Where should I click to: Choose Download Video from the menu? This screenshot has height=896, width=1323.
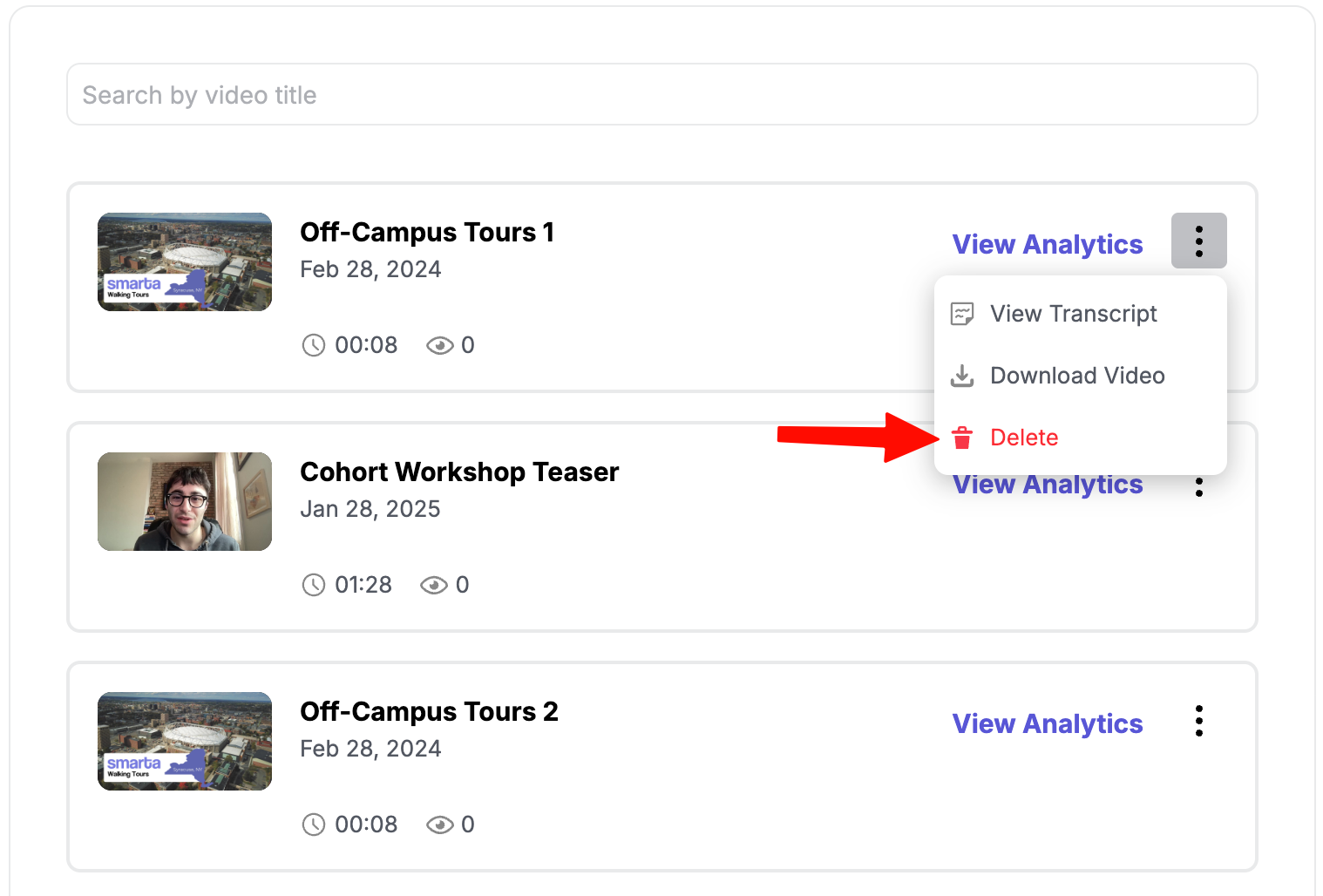coord(1076,376)
